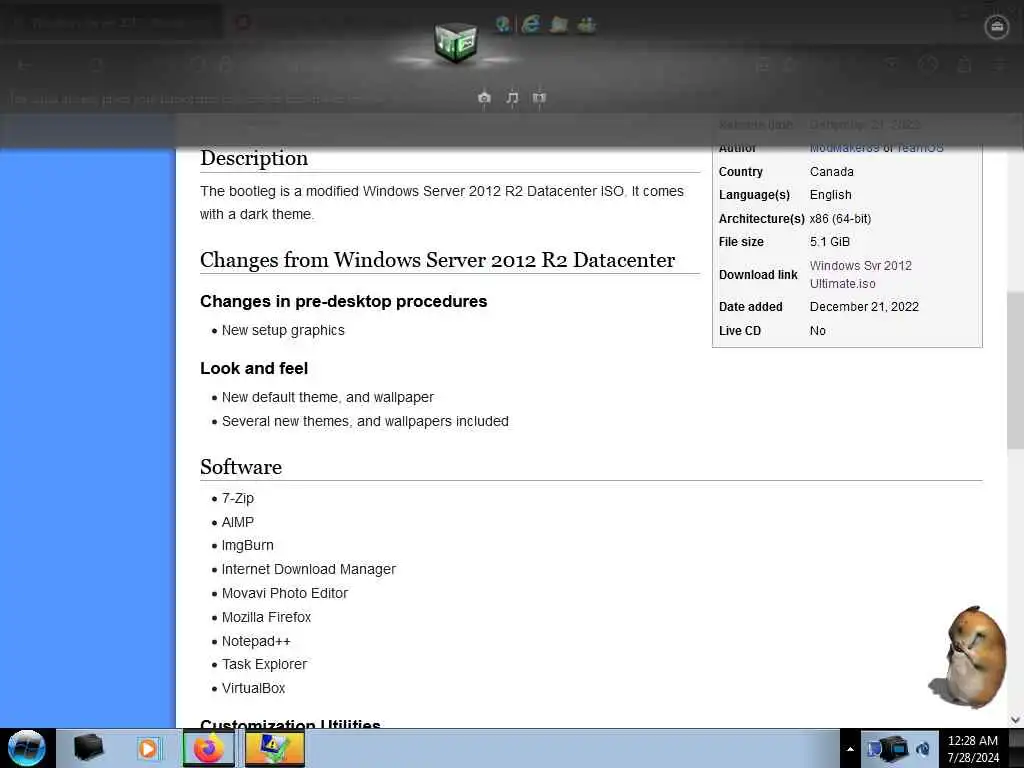Click the x86 (64-bit) architecture value
This screenshot has height=768, width=1024.
(840, 219)
